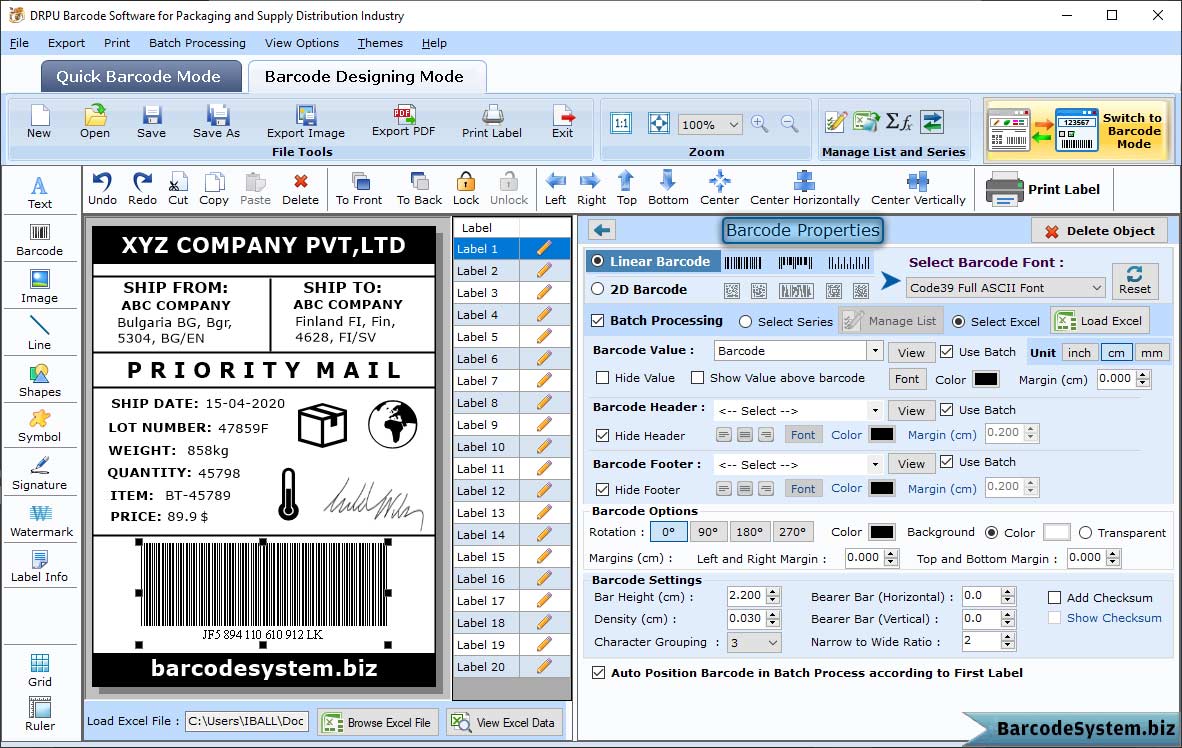Click Undo in edit toolbar
Screen dimensions: 1182x748
[102, 189]
